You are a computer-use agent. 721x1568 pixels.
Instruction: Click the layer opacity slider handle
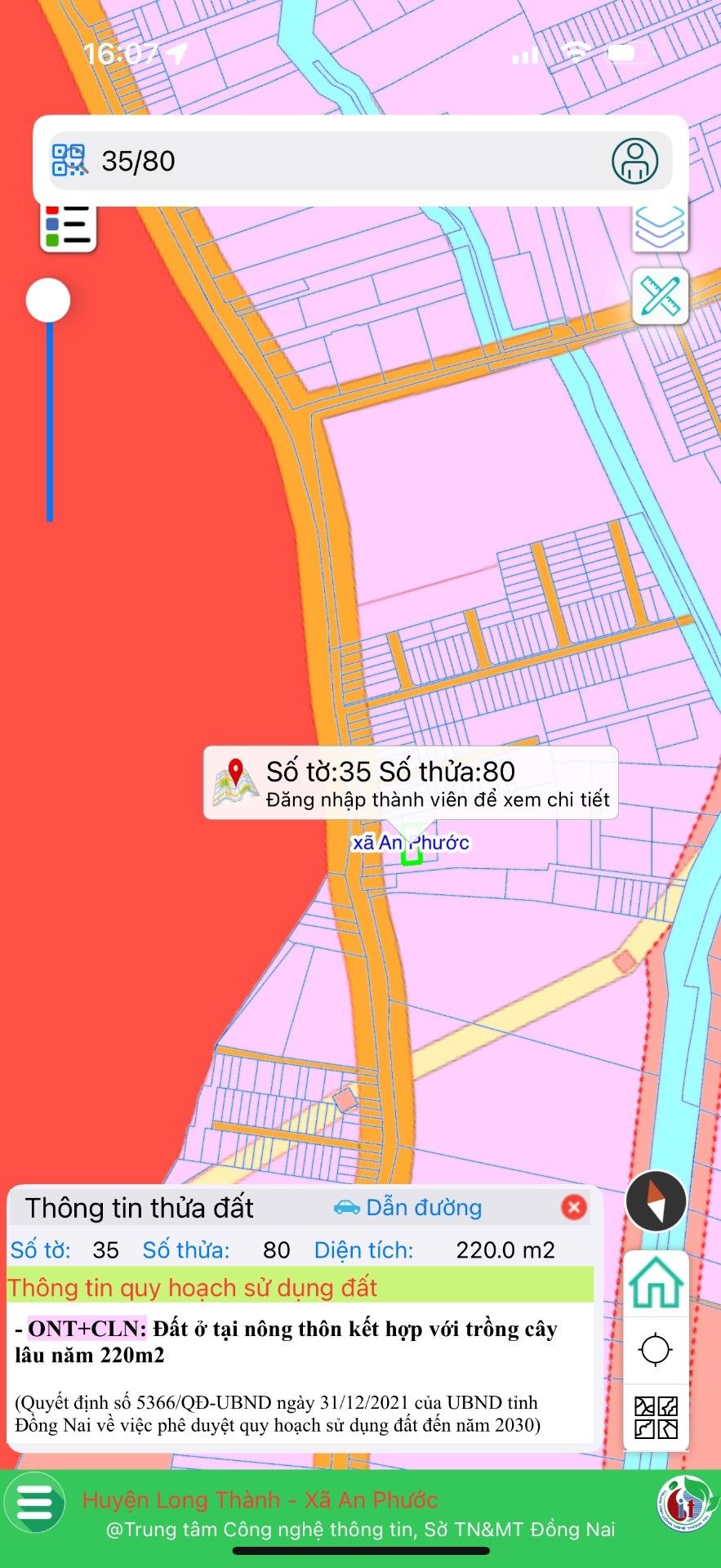[x=48, y=301]
